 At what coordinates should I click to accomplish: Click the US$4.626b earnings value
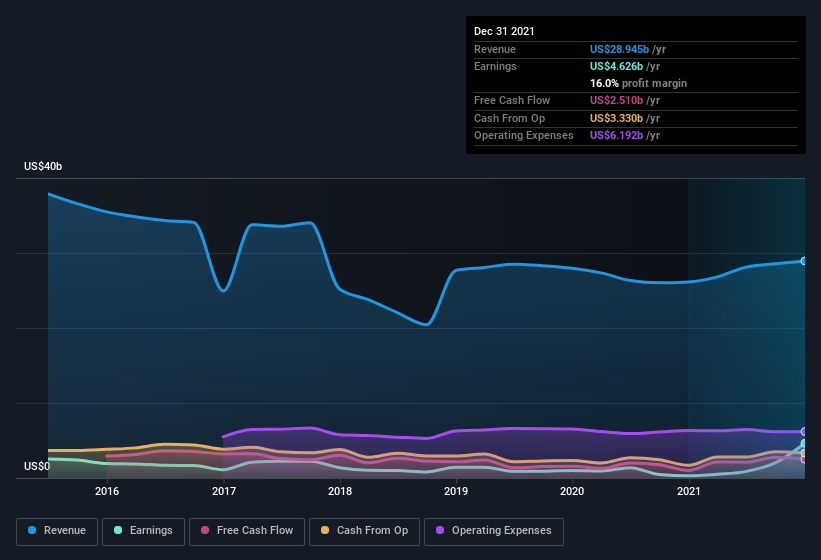[616, 66]
